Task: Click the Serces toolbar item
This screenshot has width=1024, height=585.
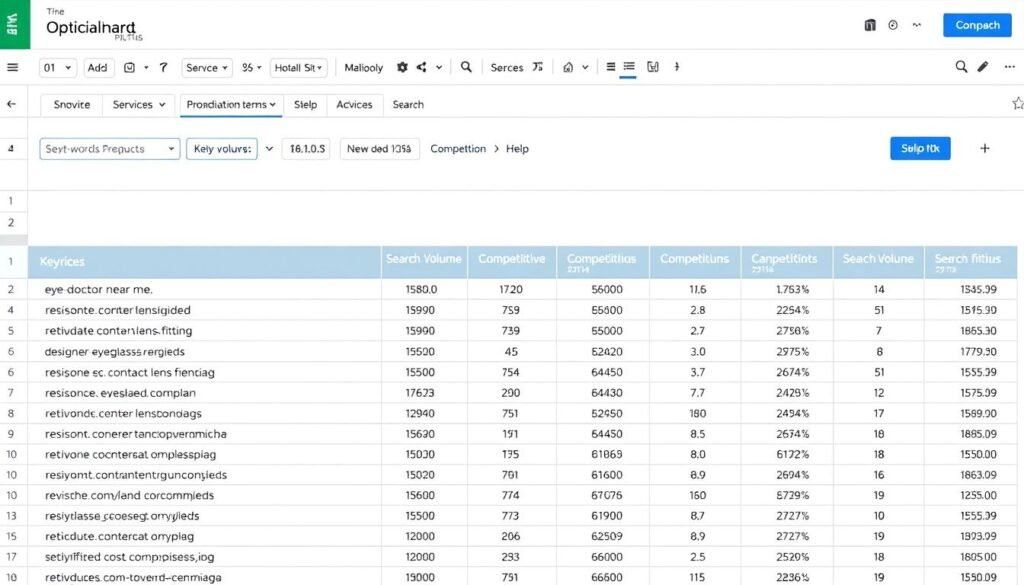Action: pos(507,67)
